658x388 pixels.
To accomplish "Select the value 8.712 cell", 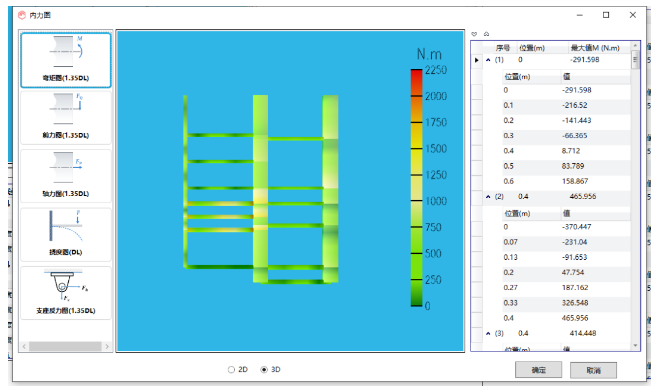I will click(x=571, y=151).
